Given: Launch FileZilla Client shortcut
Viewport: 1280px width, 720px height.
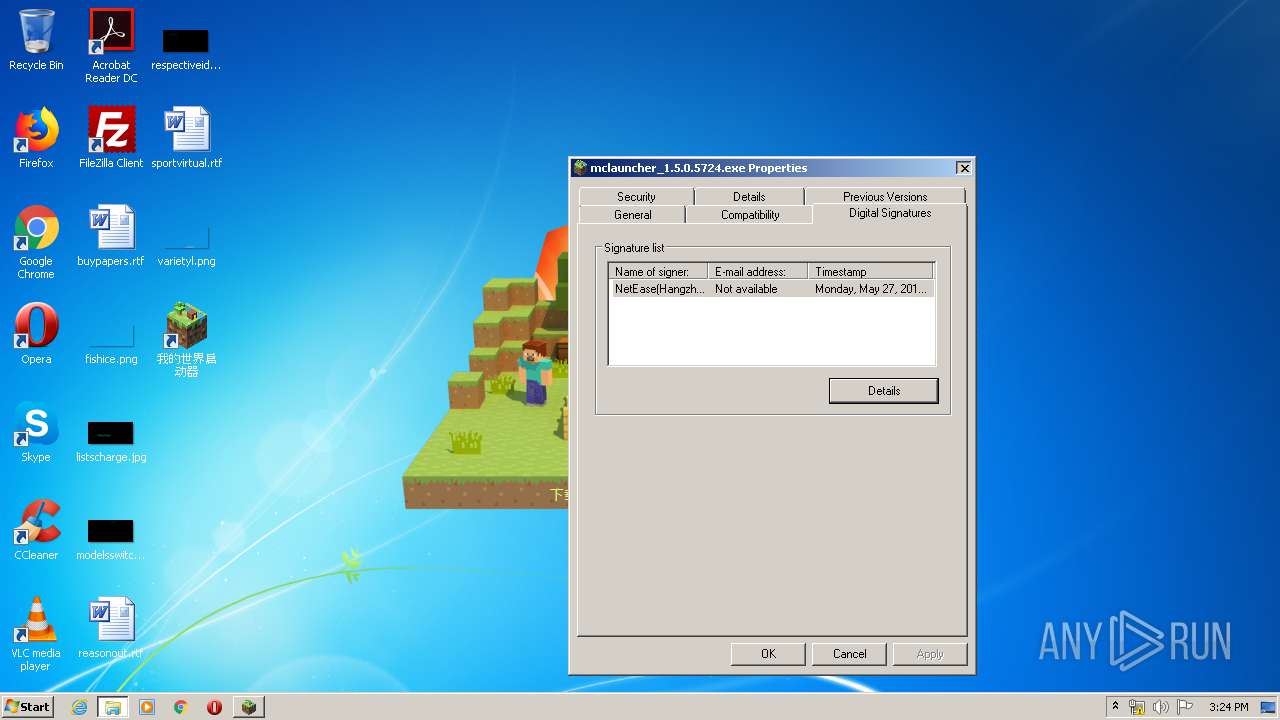Looking at the screenshot, I should [x=111, y=138].
